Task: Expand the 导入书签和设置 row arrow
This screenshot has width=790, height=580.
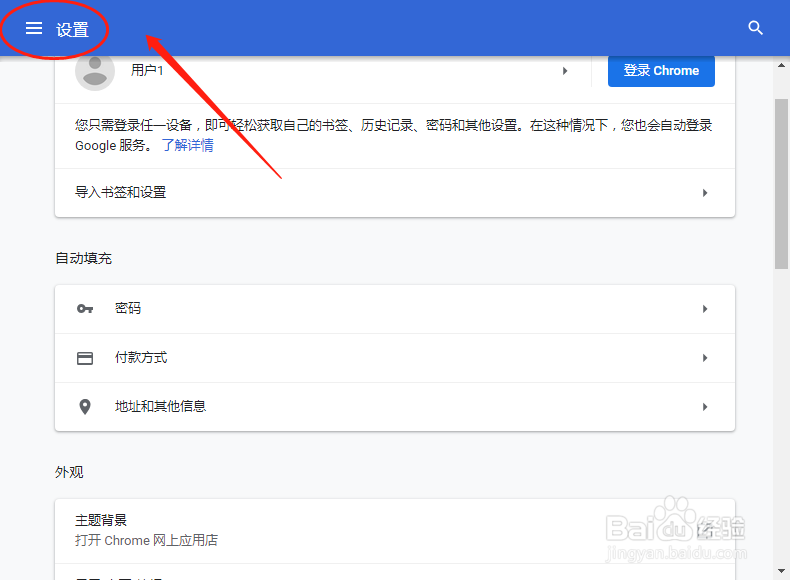Action: [x=705, y=193]
